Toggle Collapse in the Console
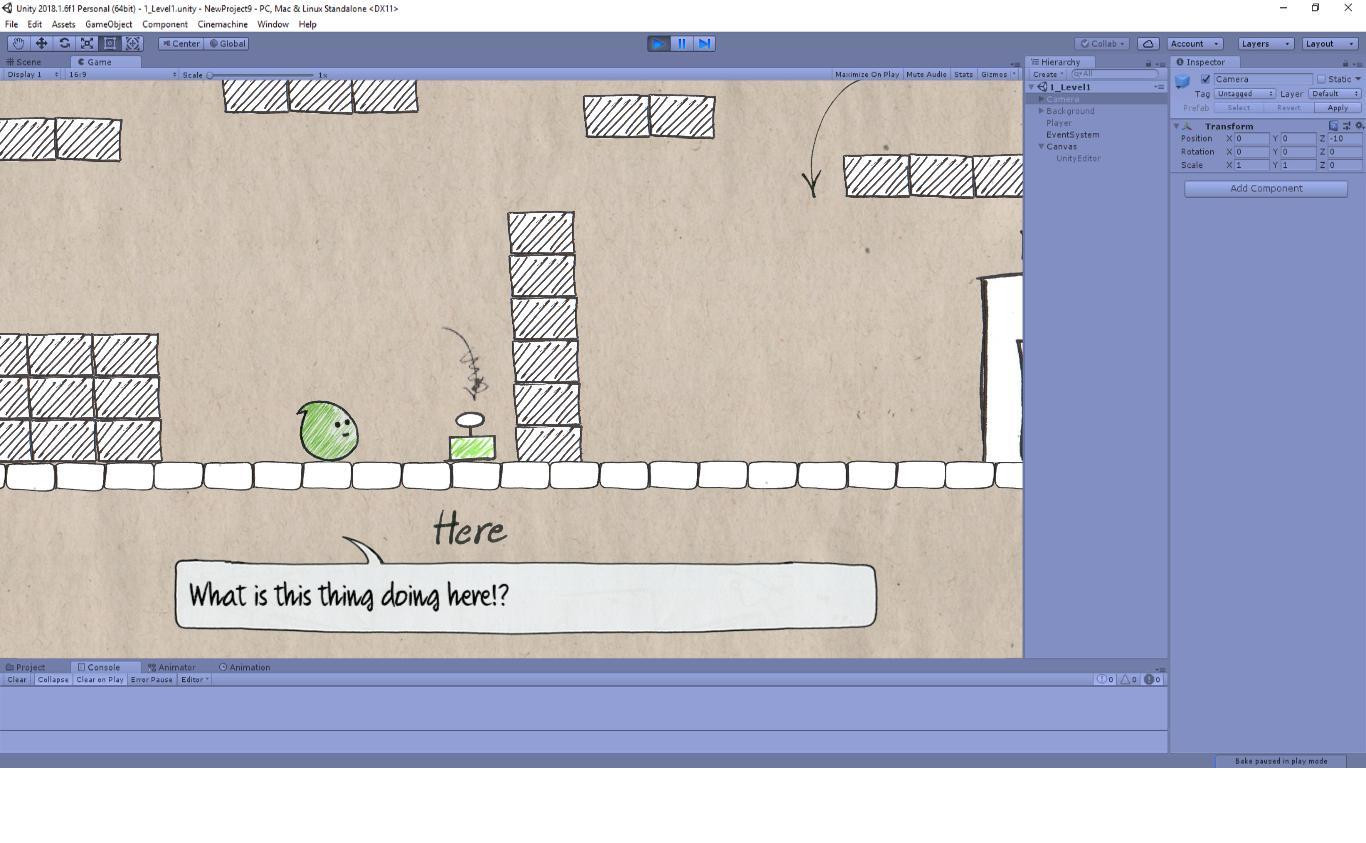Viewport: 1366px width, 843px height. pyautogui.click(x=53, y=679)
